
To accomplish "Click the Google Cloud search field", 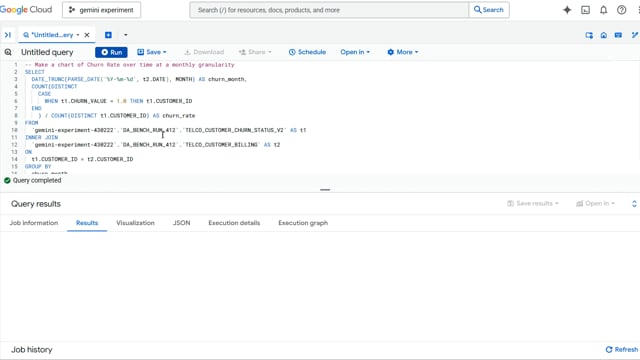I will click(x=329, y=10).
